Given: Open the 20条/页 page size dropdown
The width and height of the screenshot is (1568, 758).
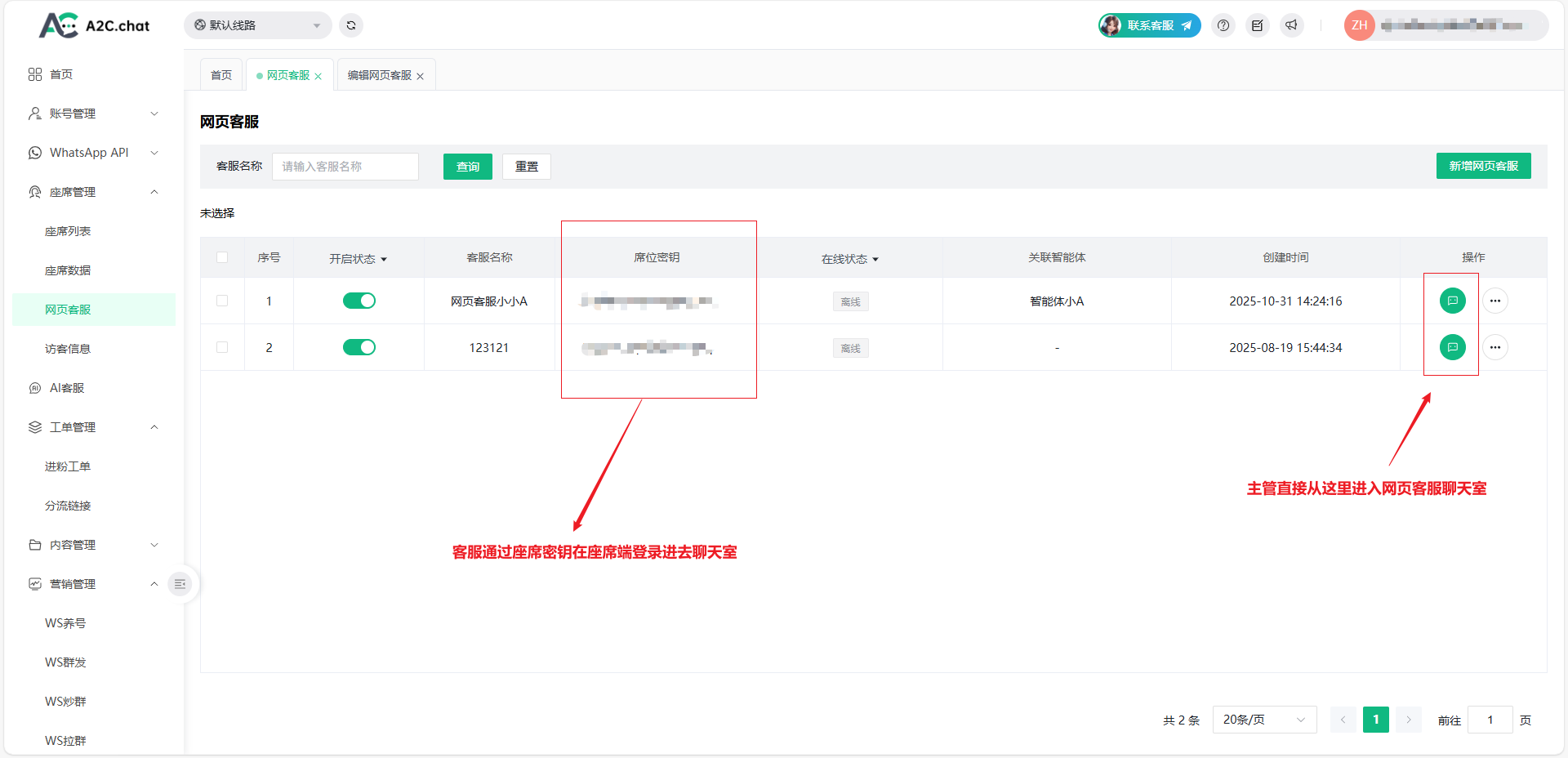Looking at the screenshot, I should (1263, 720).
